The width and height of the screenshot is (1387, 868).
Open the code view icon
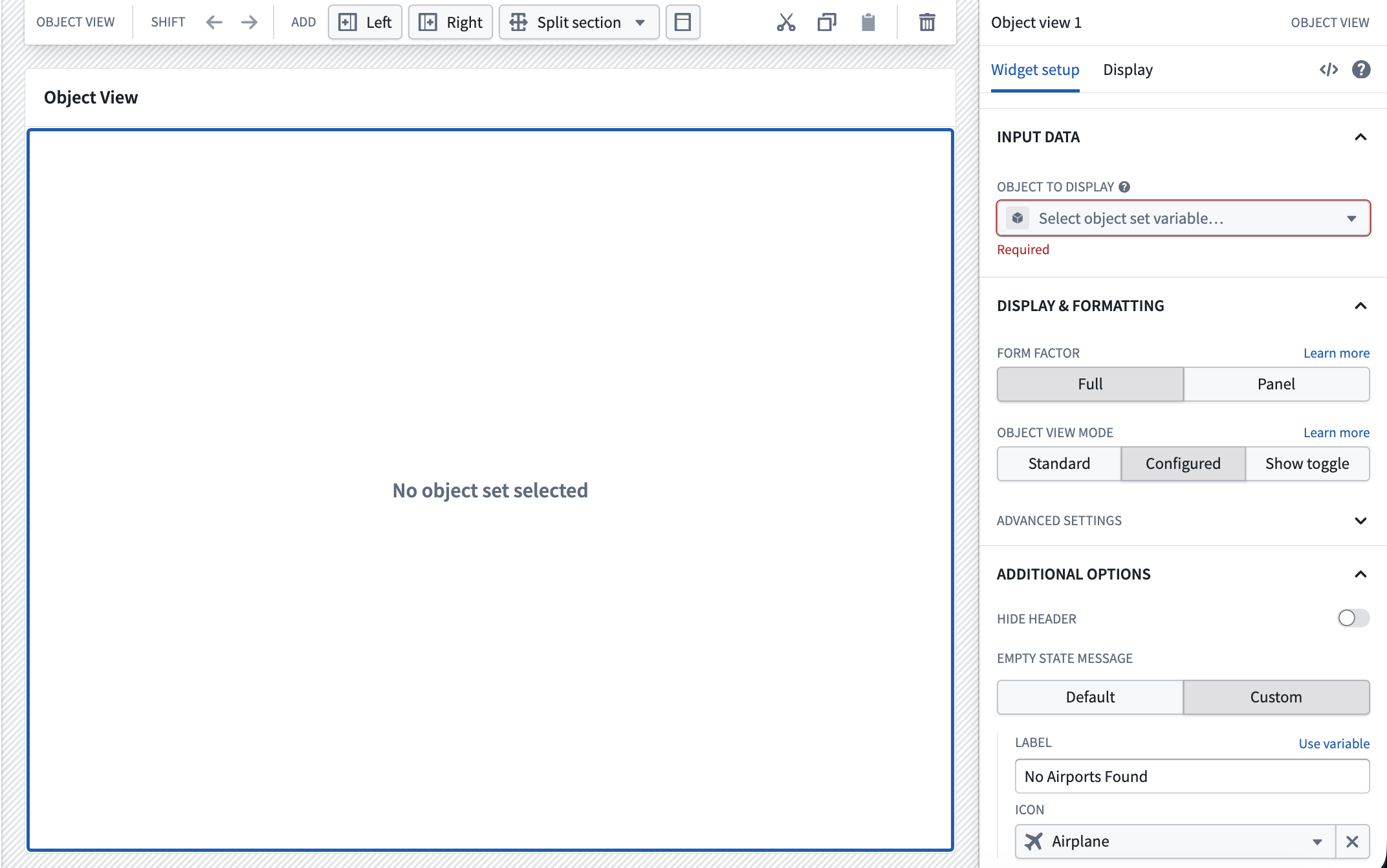(1329, 69)
